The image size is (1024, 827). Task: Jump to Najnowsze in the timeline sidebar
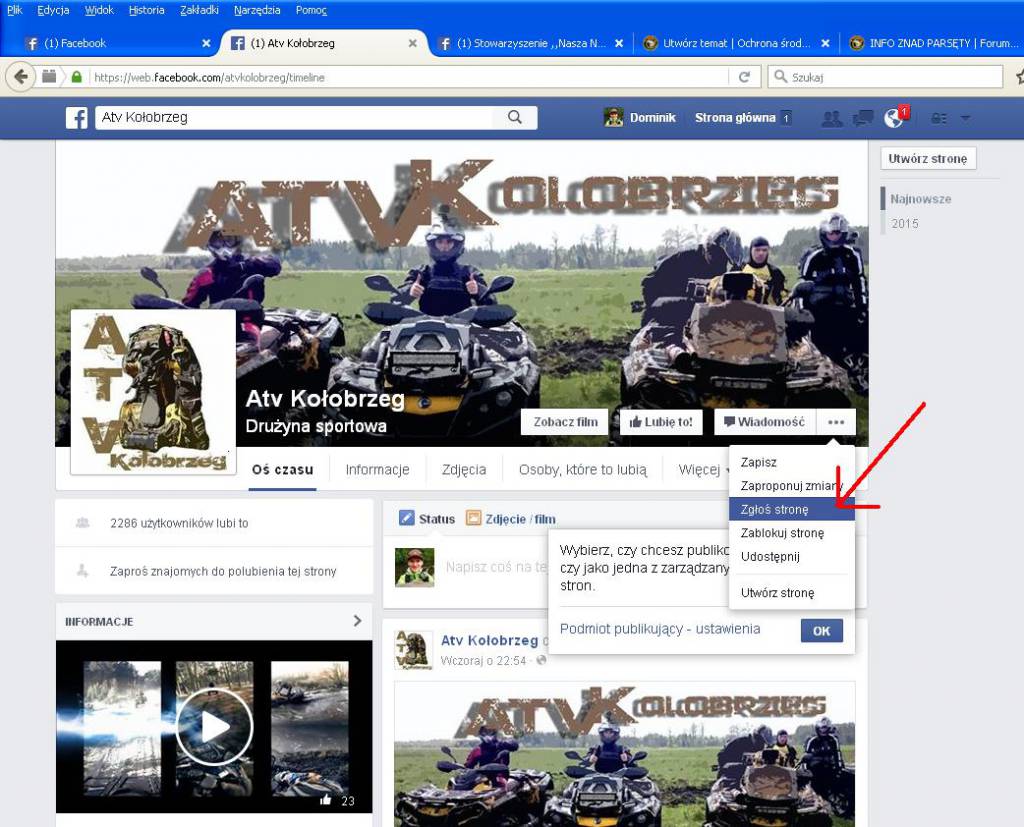(920, 199)
